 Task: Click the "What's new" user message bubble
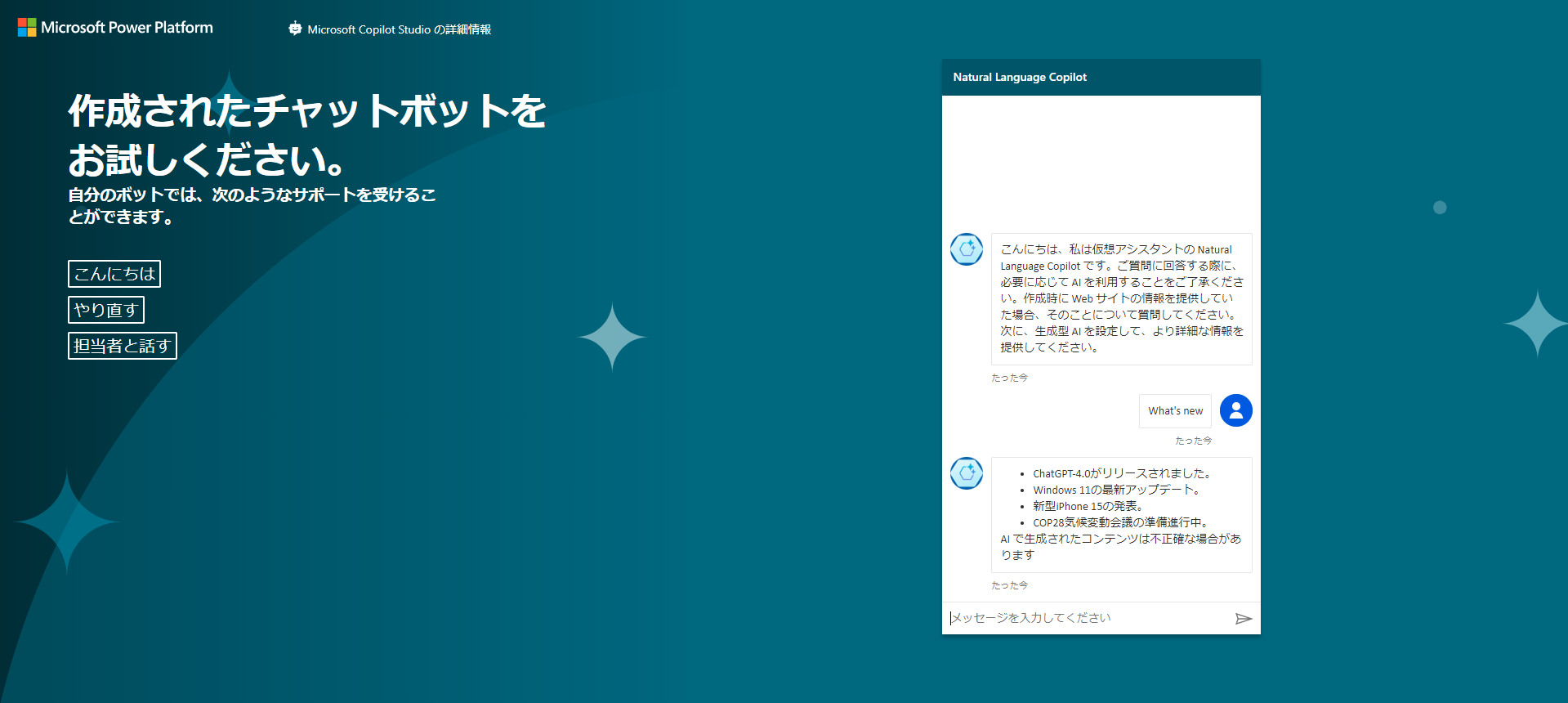[x=1175, y=411]
